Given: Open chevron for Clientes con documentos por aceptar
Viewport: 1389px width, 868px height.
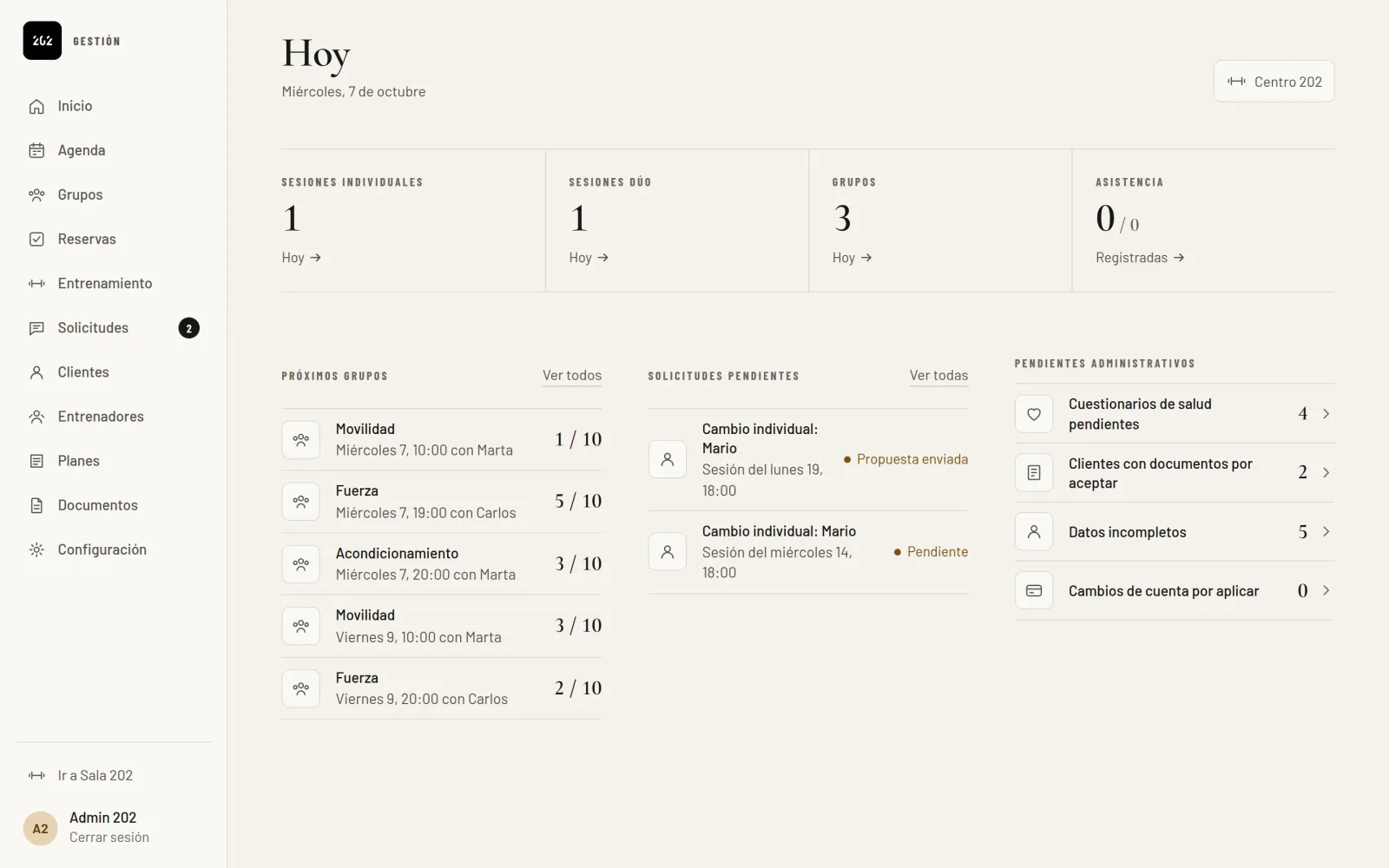Looking at the screenshot, I should (x=1326, y=472).
